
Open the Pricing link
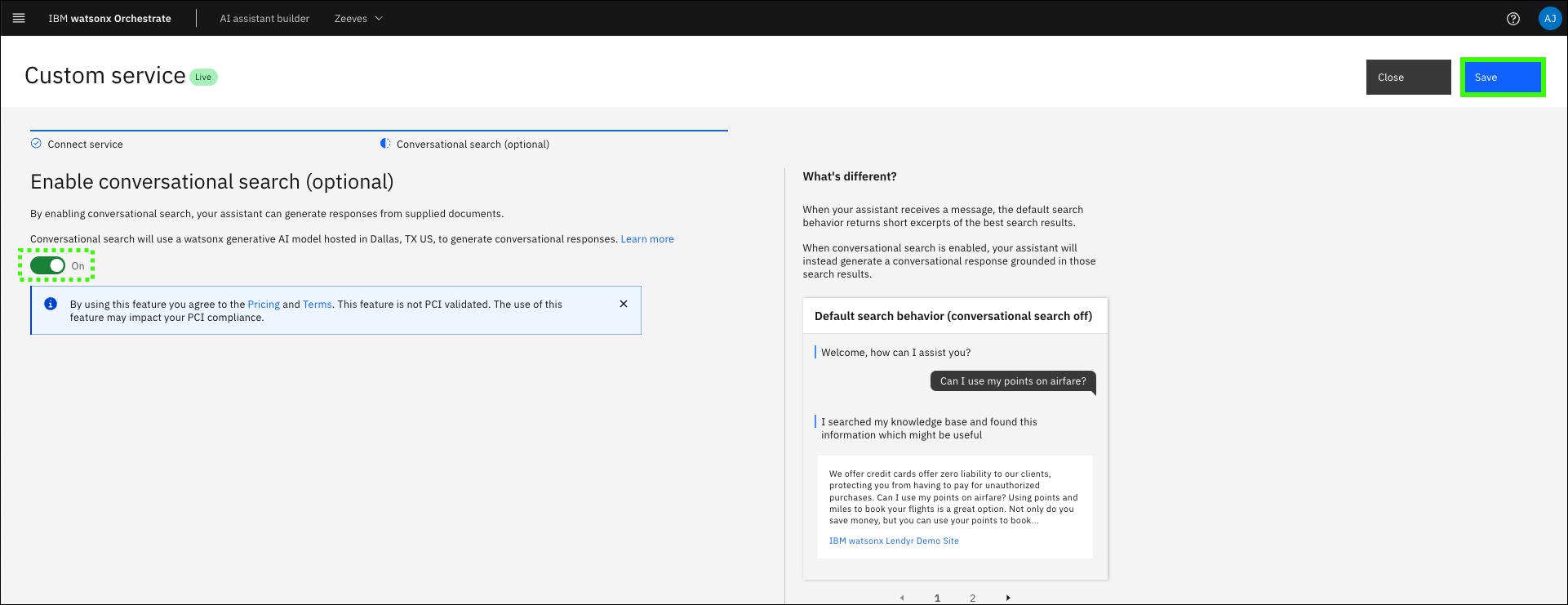(x=264, y=305)
